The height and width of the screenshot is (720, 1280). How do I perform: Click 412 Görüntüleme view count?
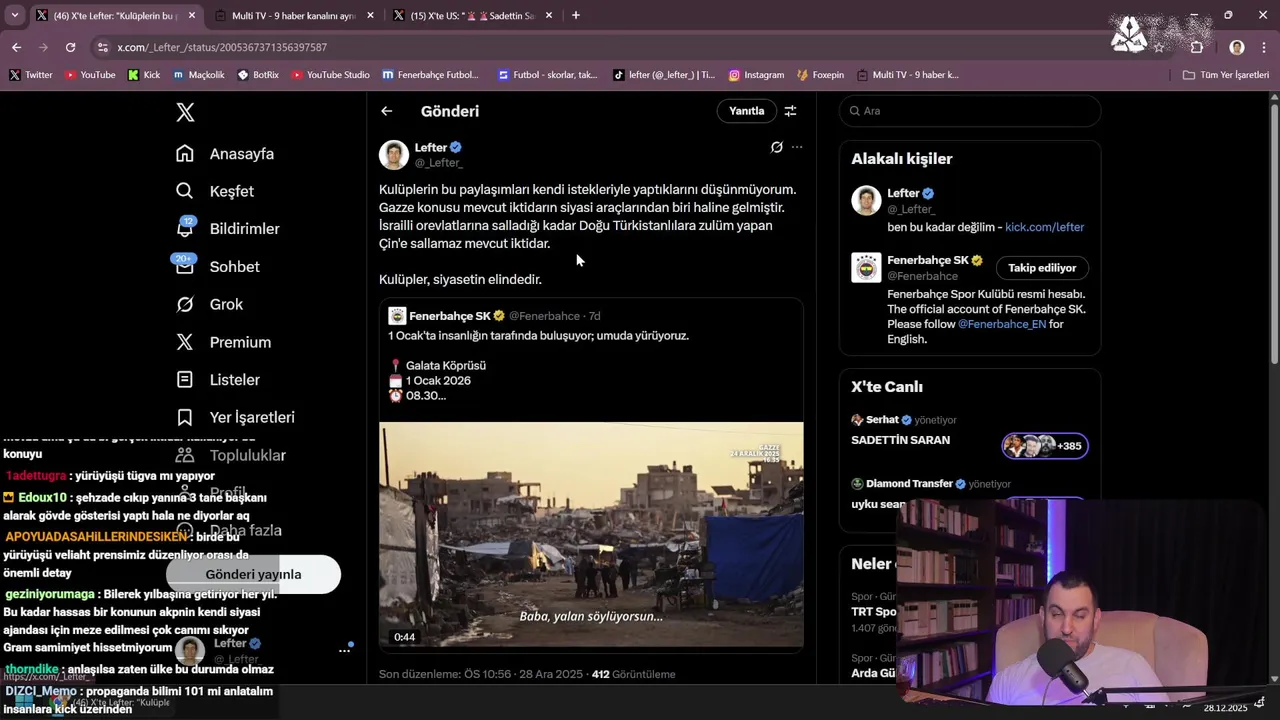pyautogui.click(x=634, y=674)
